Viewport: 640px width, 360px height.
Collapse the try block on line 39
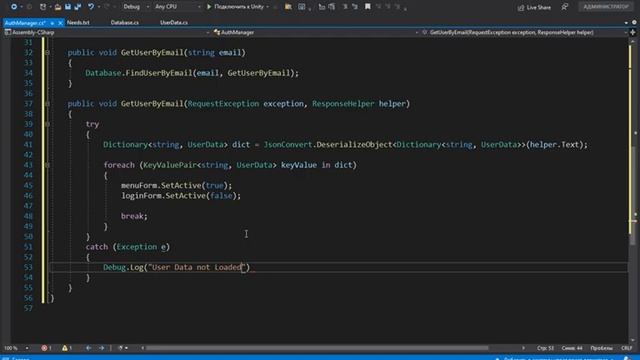(x=47, y=124)
